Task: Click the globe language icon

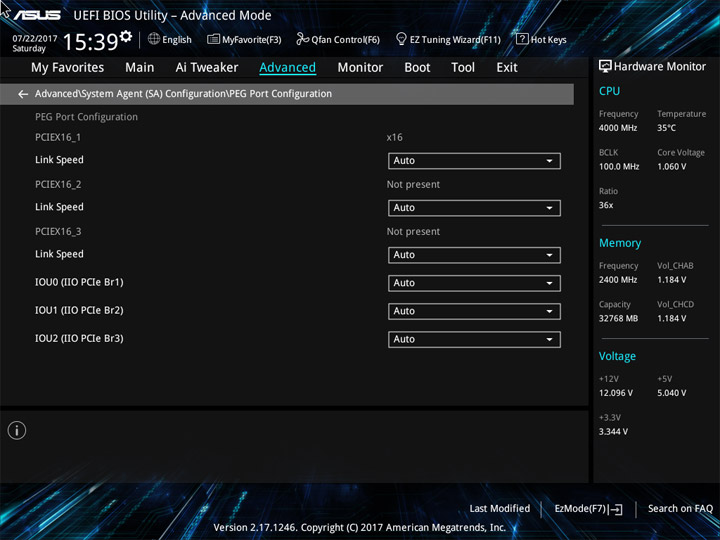Action: (x=154, y=39)
